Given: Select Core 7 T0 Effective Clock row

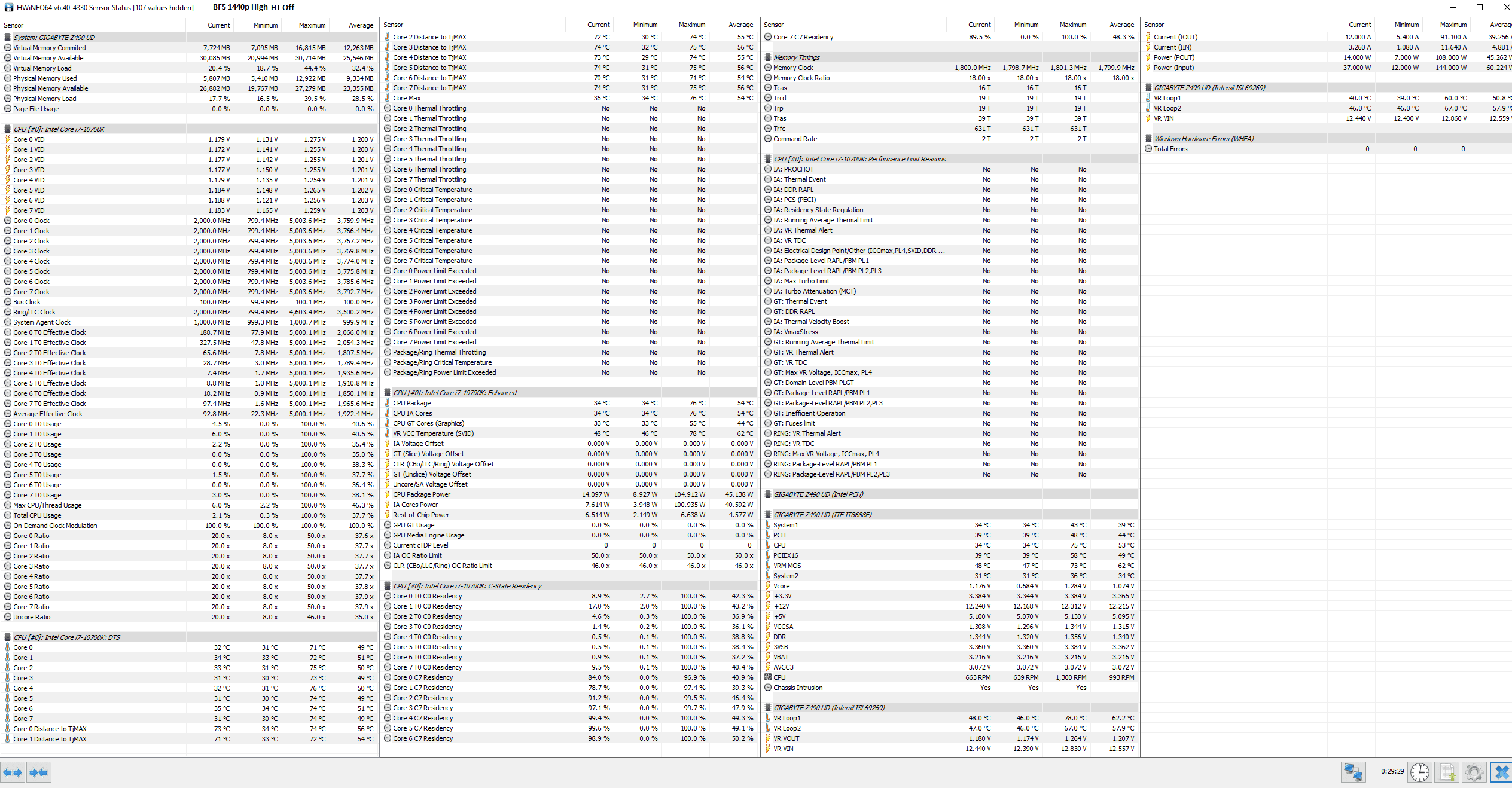Looking at the screenshot, I should pos(189,404).
